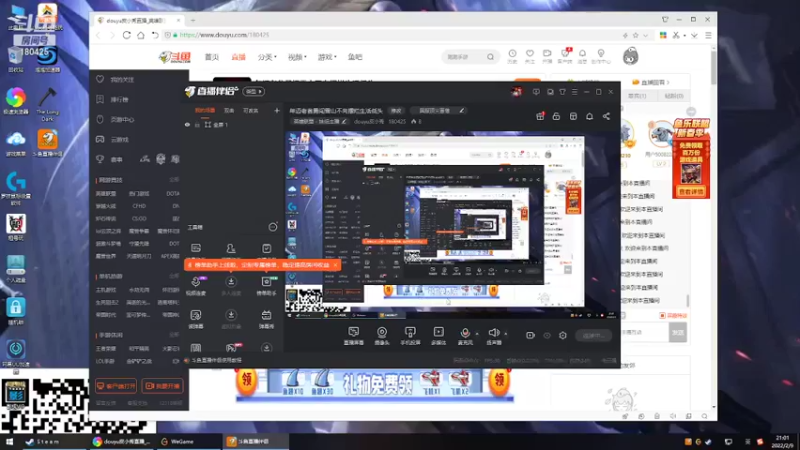Screen dimensions: 800x450
Task: Expand the speaker options arrow
Action: pyautogui.click(x=506, y=334)
